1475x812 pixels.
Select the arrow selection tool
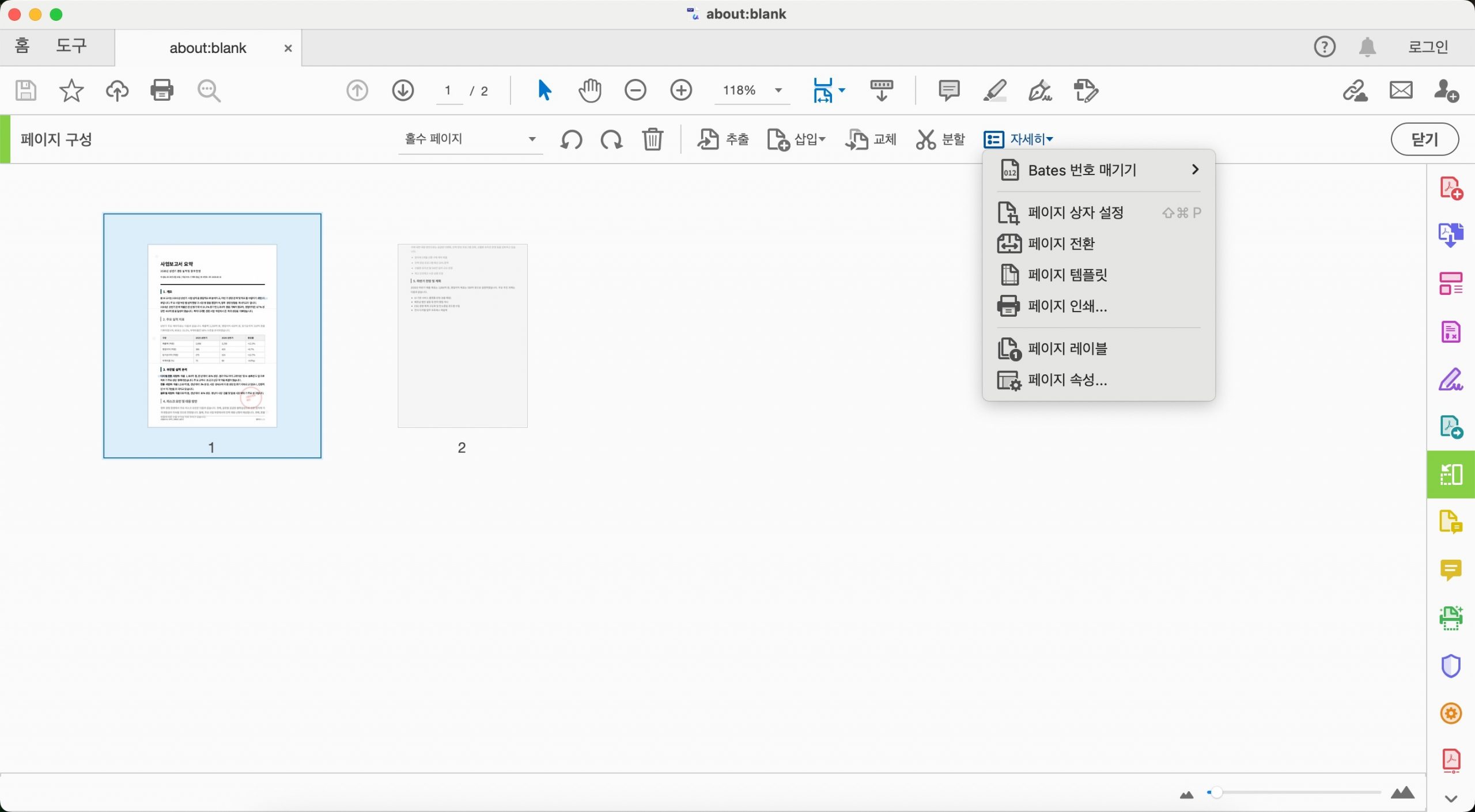click(544, 90)
